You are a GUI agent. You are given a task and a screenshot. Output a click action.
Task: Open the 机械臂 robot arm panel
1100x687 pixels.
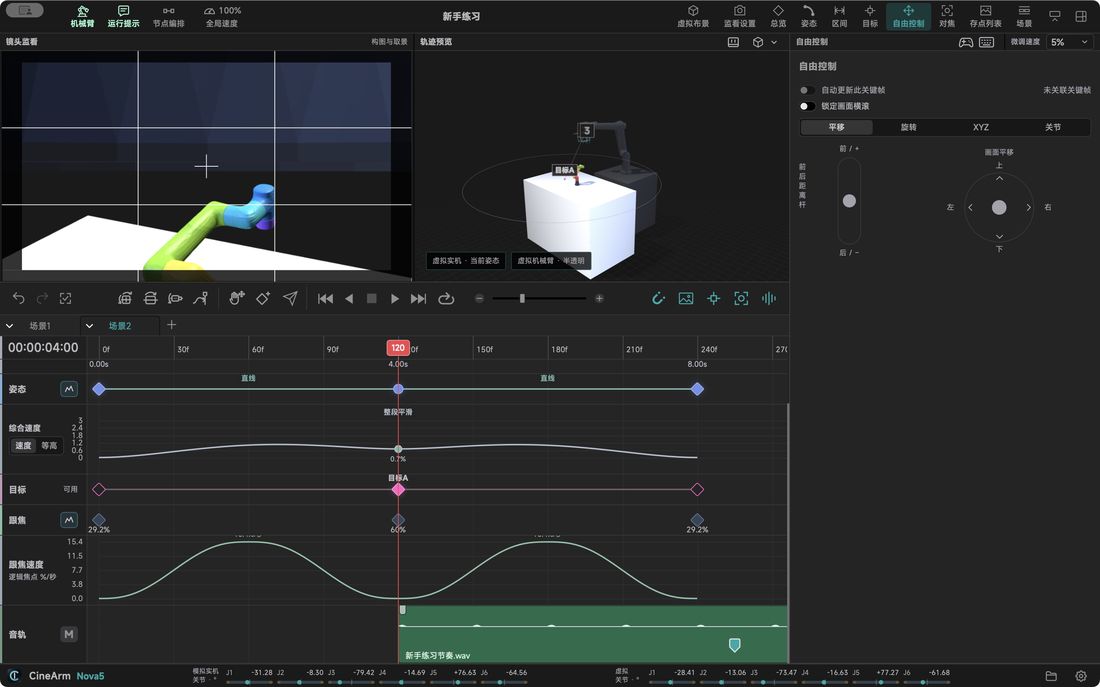[82, 16]
